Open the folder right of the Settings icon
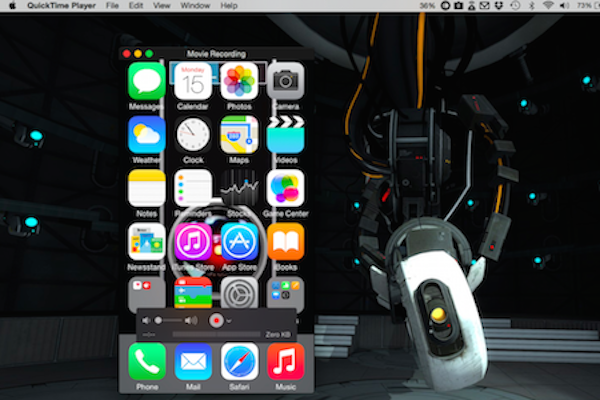 pyautogui.click(x=285, y=293)
